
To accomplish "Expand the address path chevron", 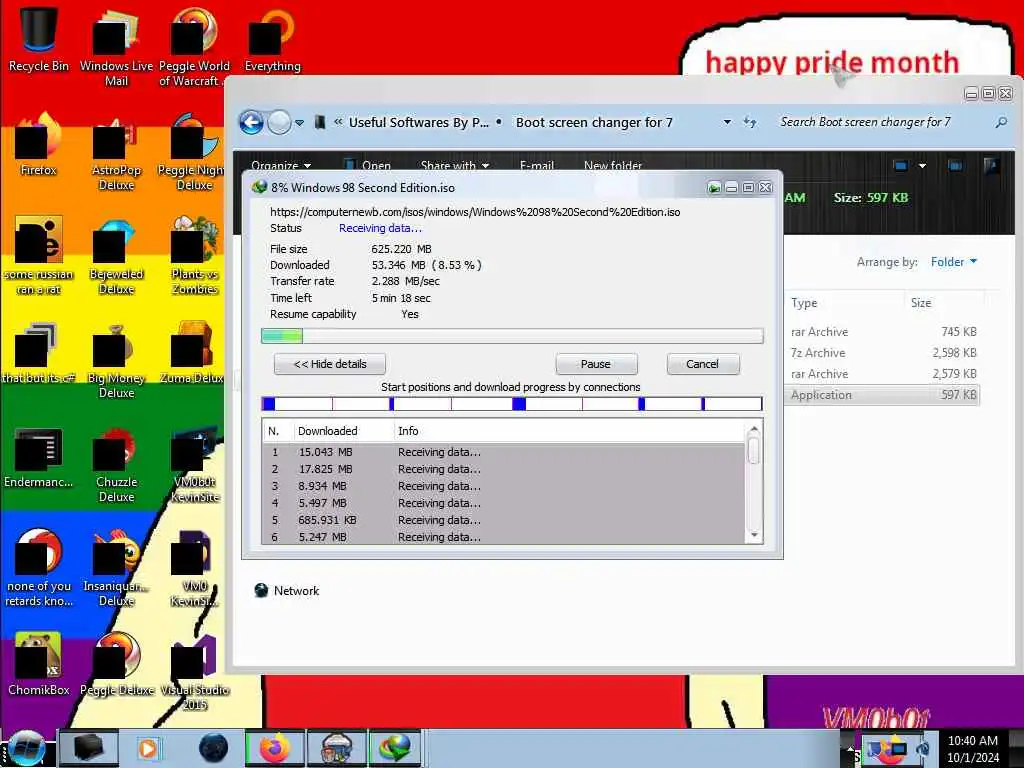I will tap(338, 122).
